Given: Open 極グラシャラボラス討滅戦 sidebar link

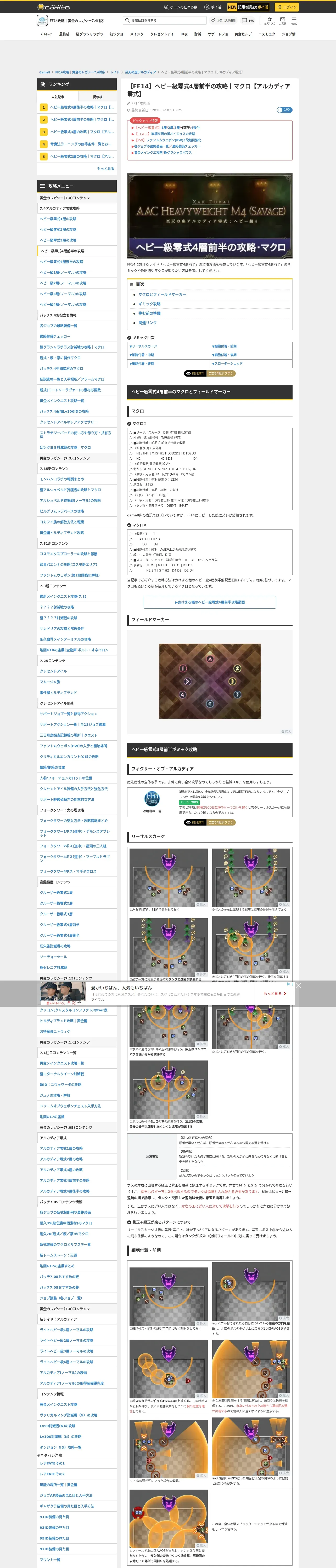Looking at the screenshot, I should click(x=72, y=347).
